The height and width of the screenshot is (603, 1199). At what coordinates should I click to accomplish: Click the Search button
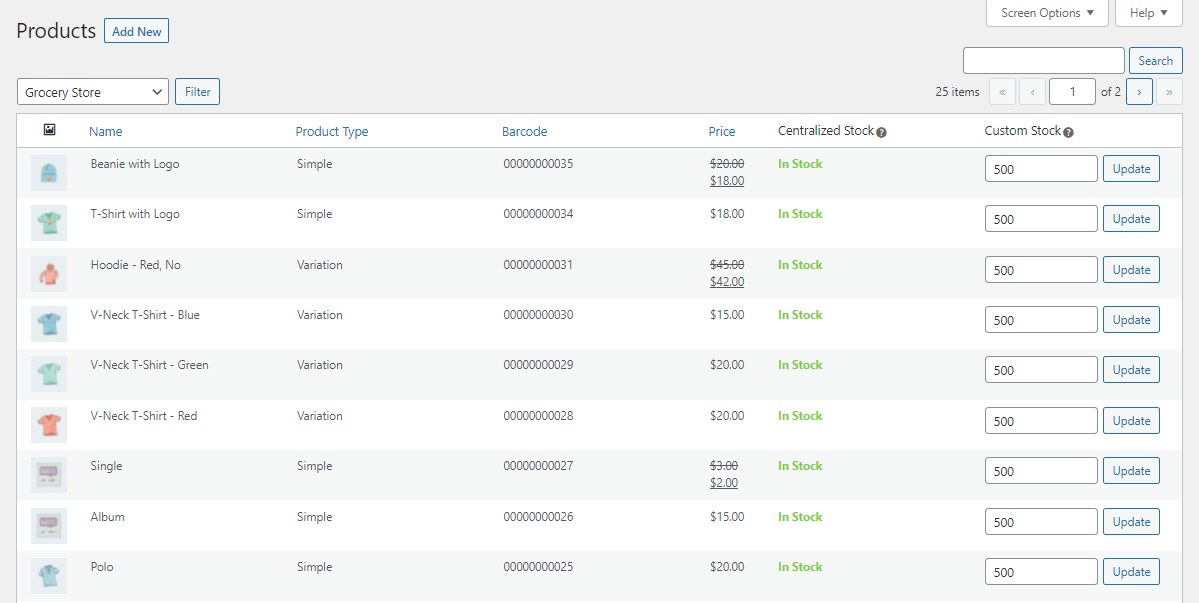(1155, 61)
